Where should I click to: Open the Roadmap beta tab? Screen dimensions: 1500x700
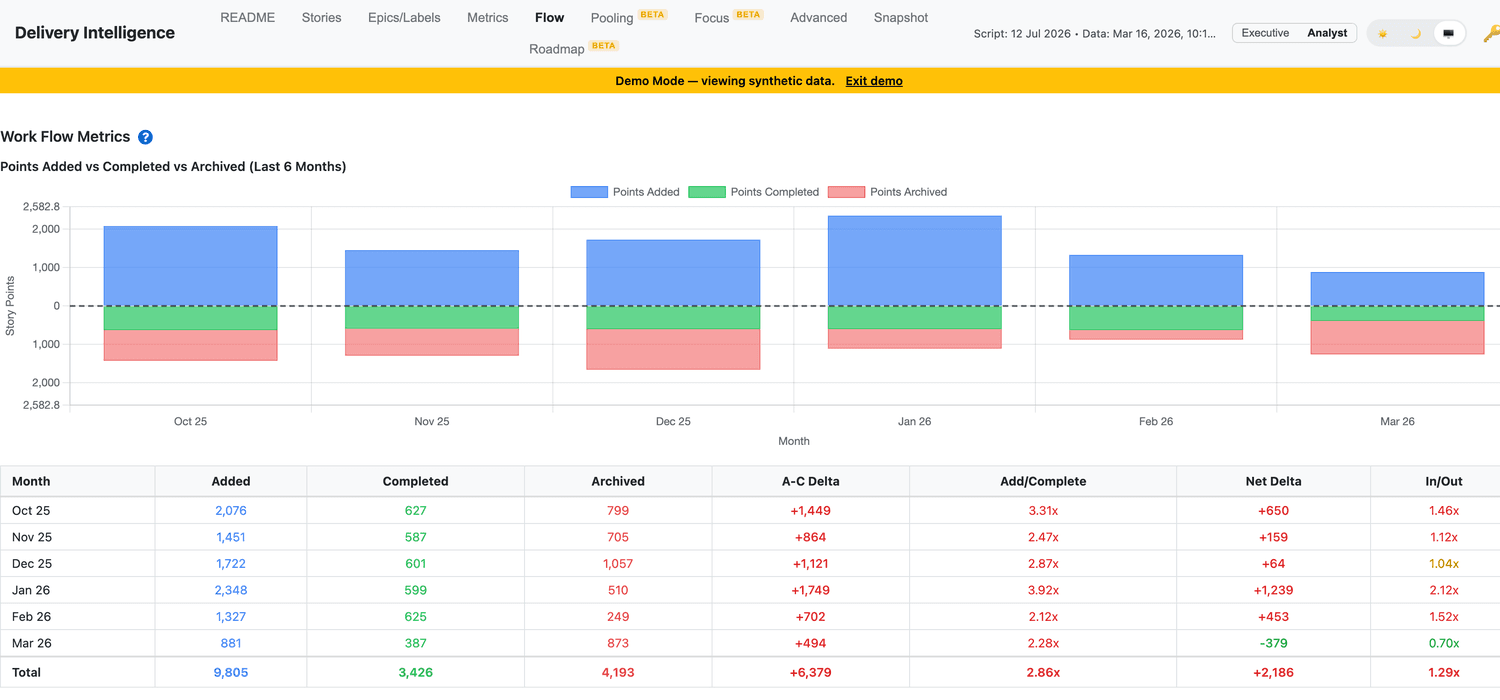pyautogui.click(x=574, y=48)
